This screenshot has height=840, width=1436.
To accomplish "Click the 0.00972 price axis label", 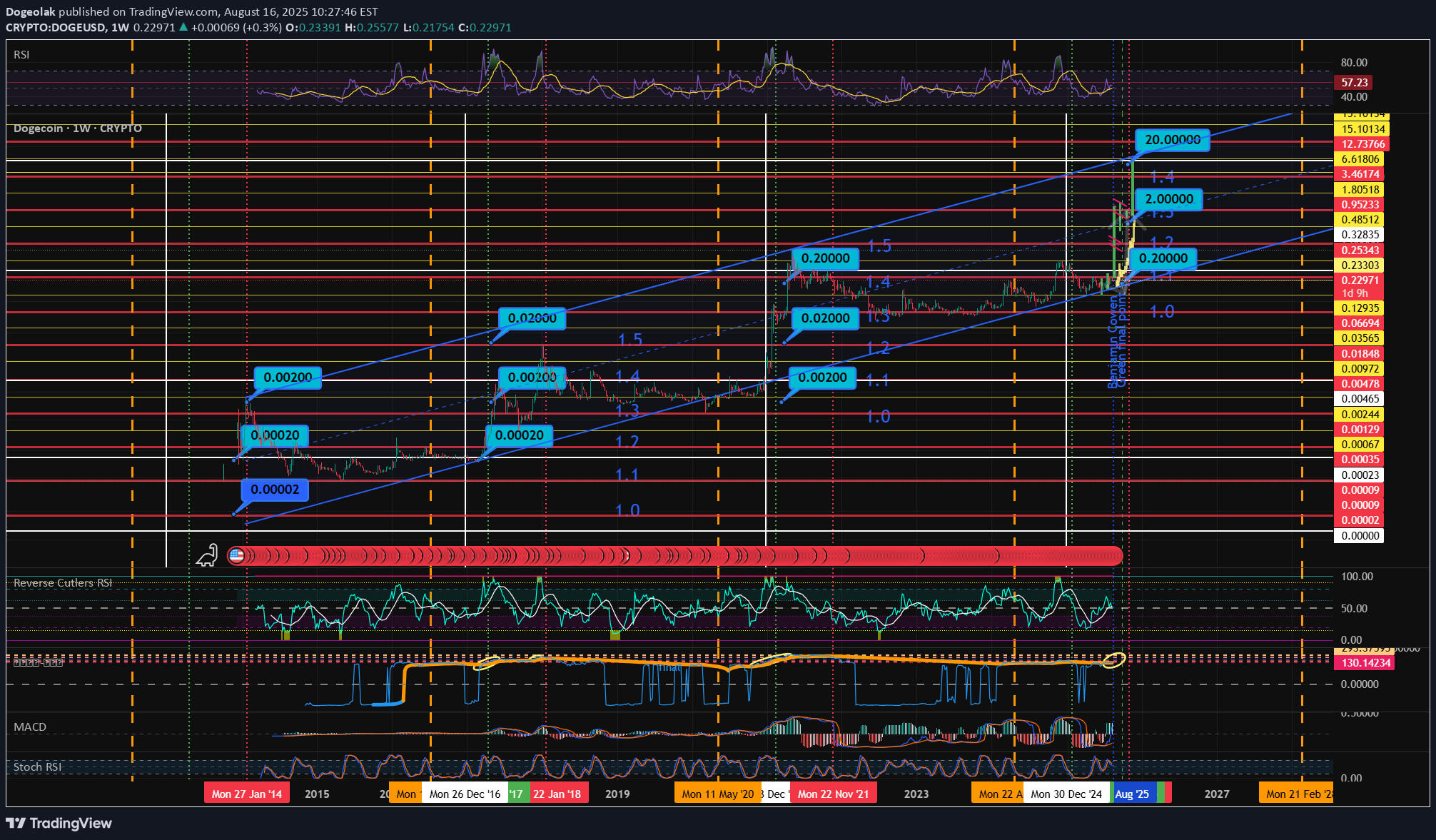I will tap(1359, 369).
